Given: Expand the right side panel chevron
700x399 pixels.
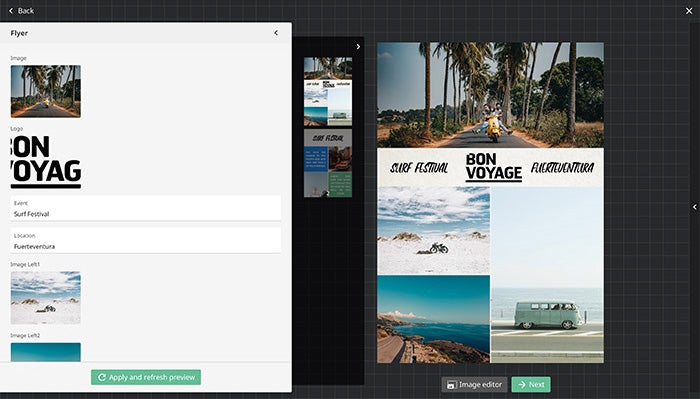Looking at the screenshot, I should tap(695, 207).
